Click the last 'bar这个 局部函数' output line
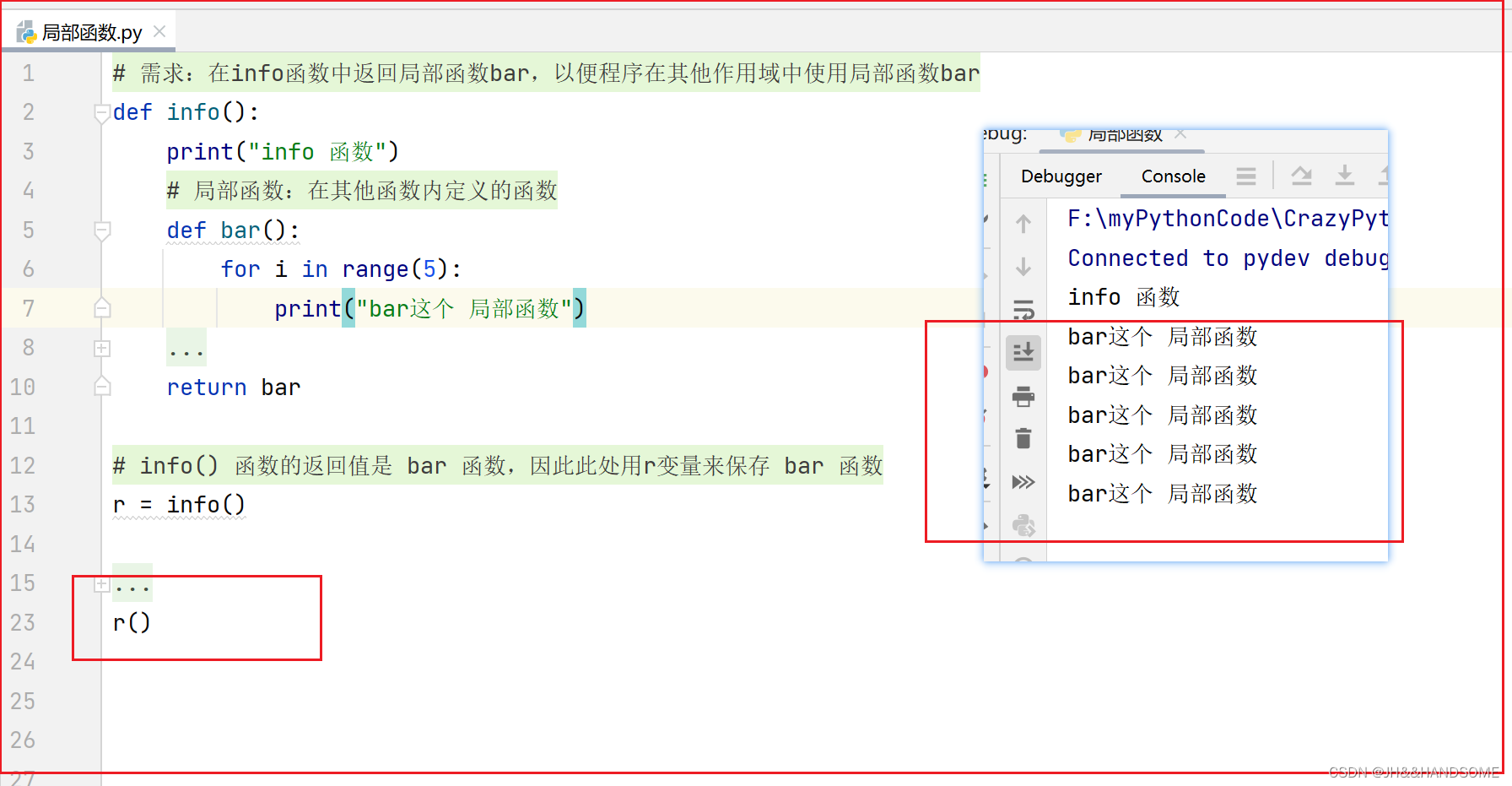 pos(1163,494)
